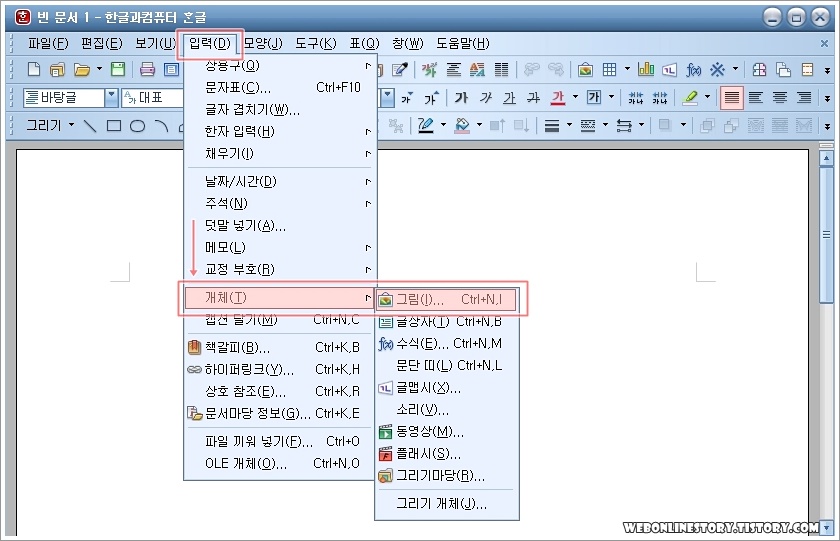Screen dimensions: 840x541
Task: Select the straight line drawing tool
Action: pos(90,126)
